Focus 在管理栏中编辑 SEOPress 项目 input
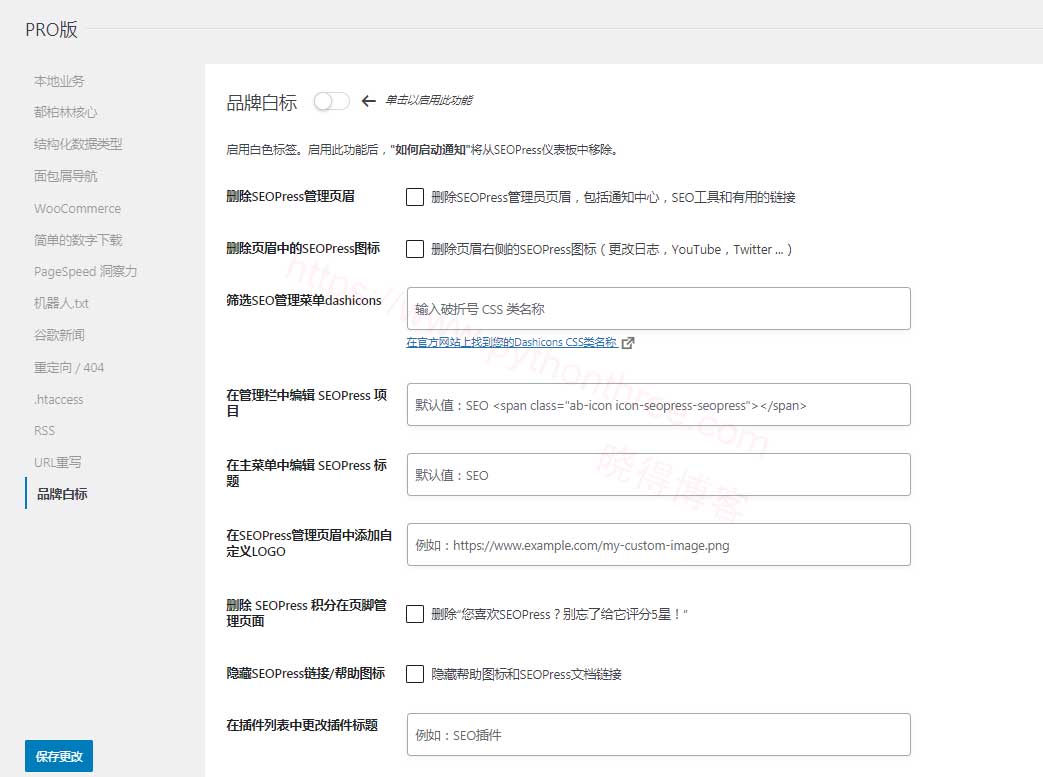 click(x=659, y=404)
